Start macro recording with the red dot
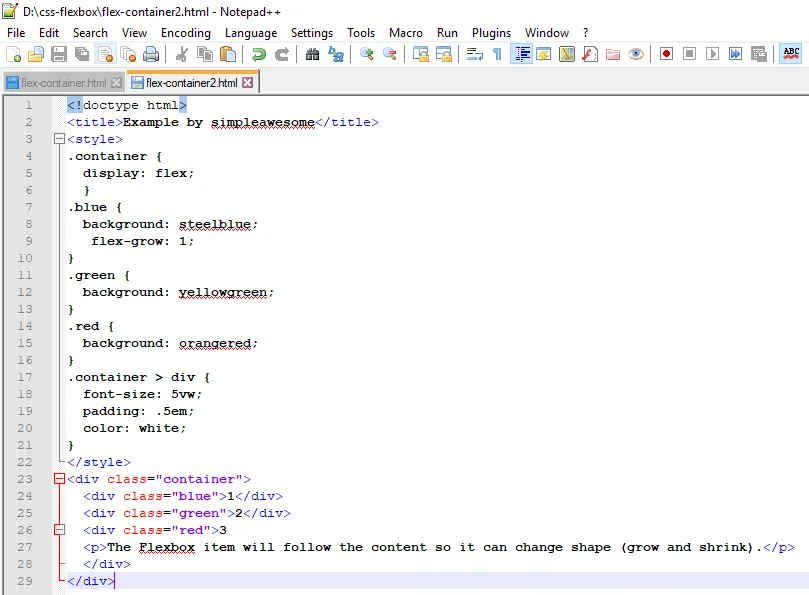809x595 pixels. 667,54
